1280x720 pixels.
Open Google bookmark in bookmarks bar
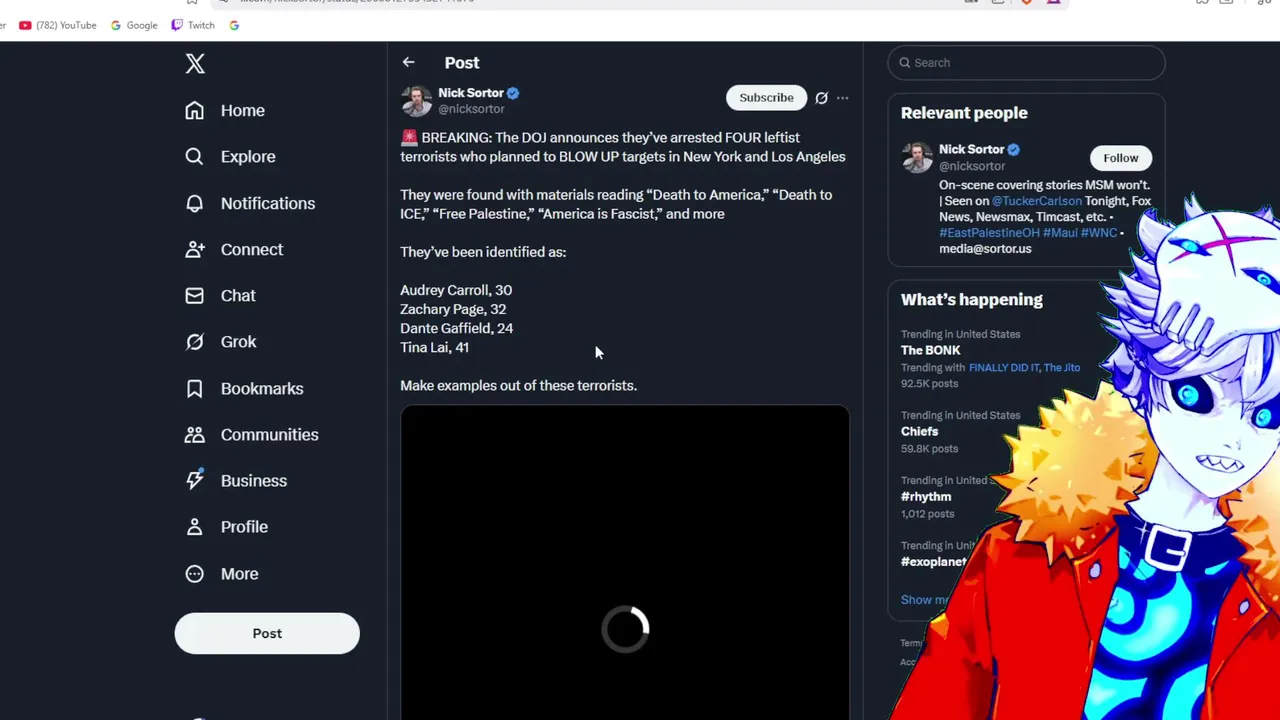tap(134, 25)
